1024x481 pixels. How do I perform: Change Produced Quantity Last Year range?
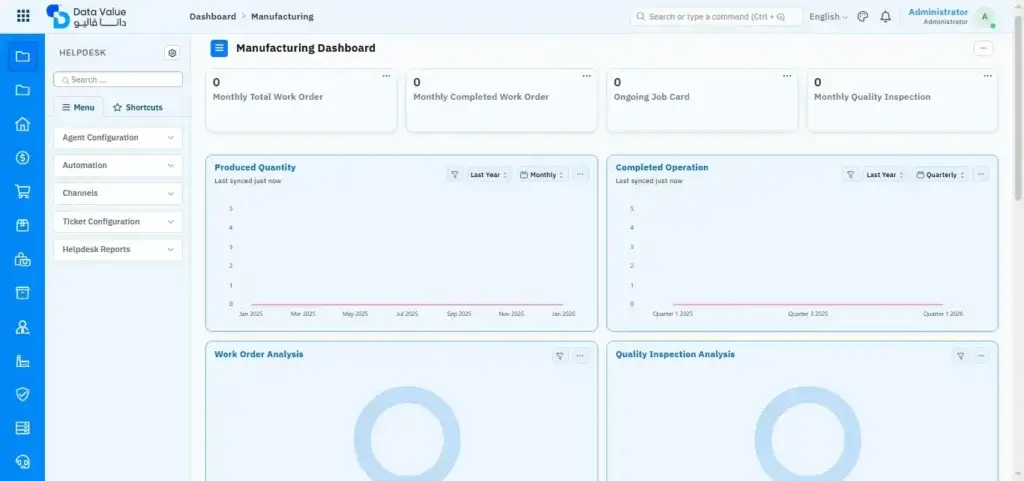tap(488, 175)
